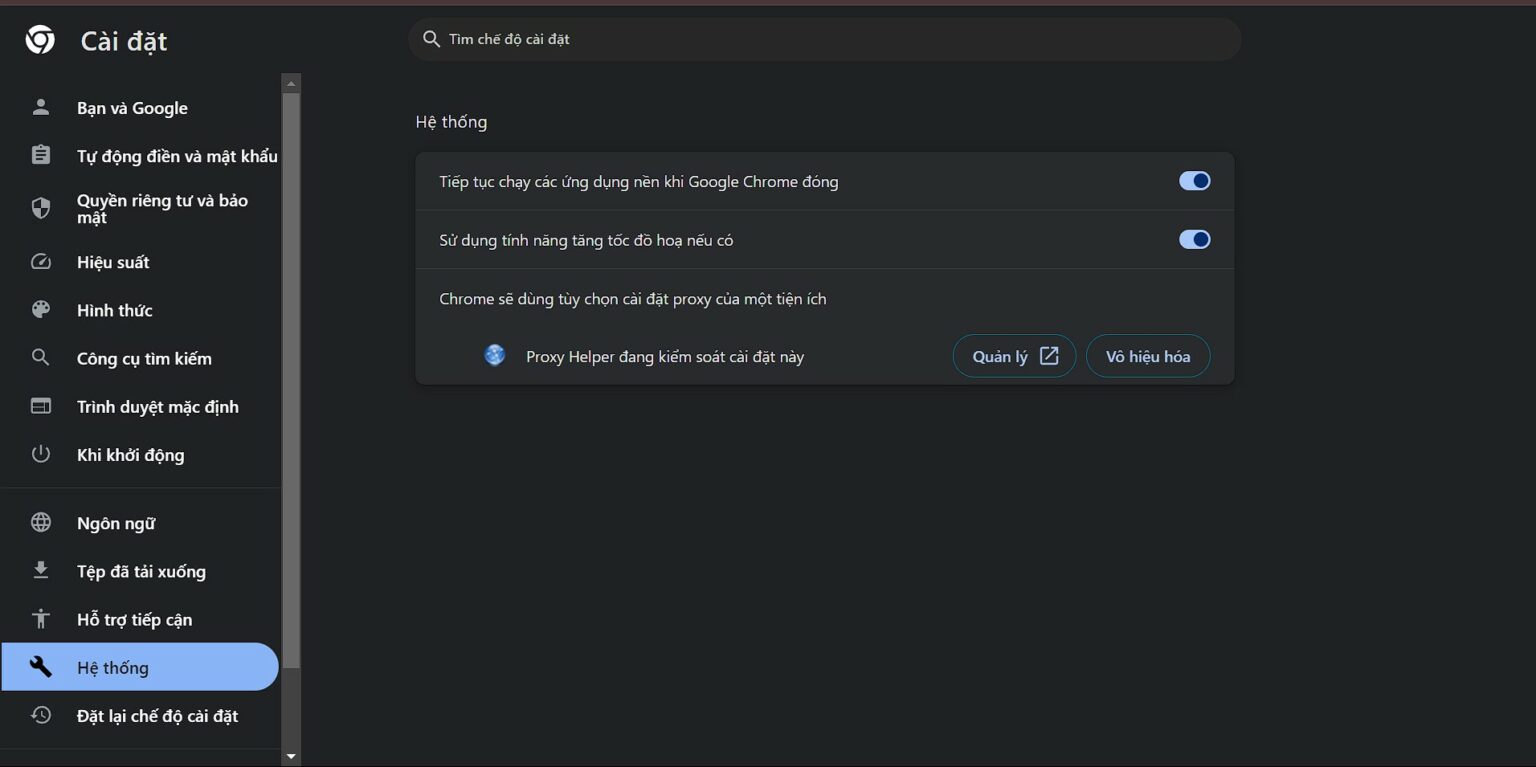Click the globe icon beside Ngôn ngữ
The image size is (1536, 767).
(40, 522)
